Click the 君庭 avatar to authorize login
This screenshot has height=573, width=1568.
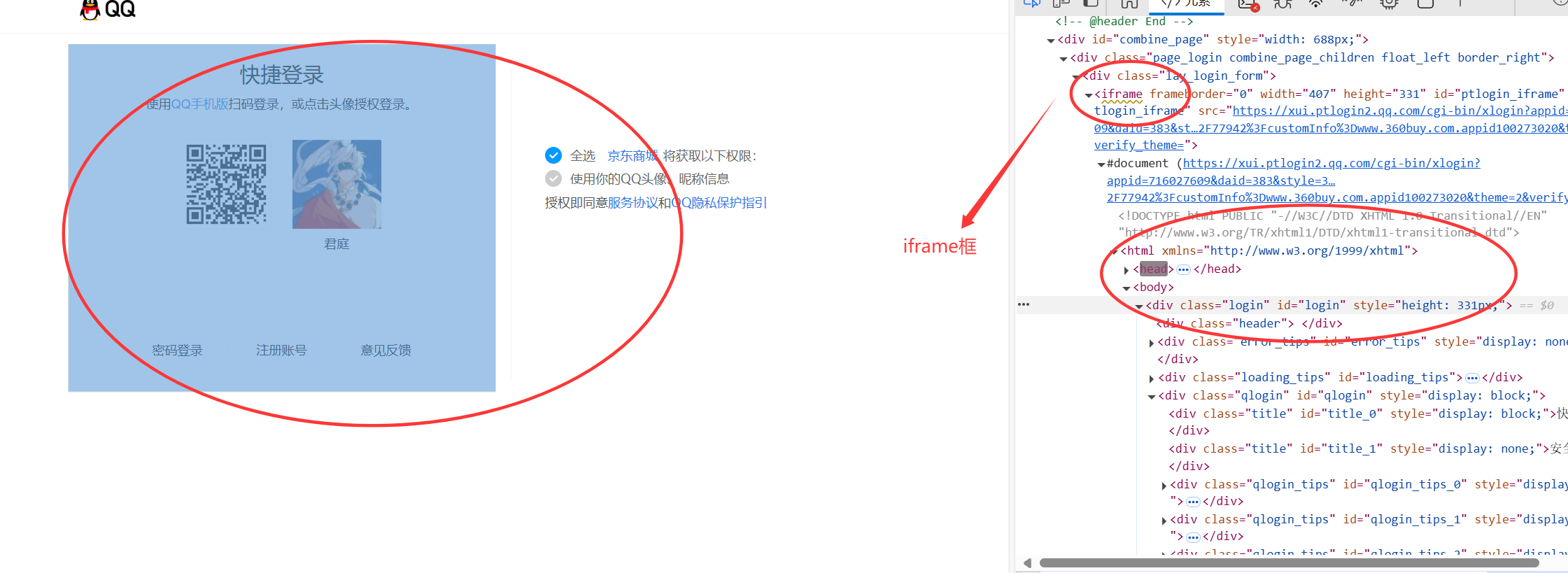click(337, 184)
